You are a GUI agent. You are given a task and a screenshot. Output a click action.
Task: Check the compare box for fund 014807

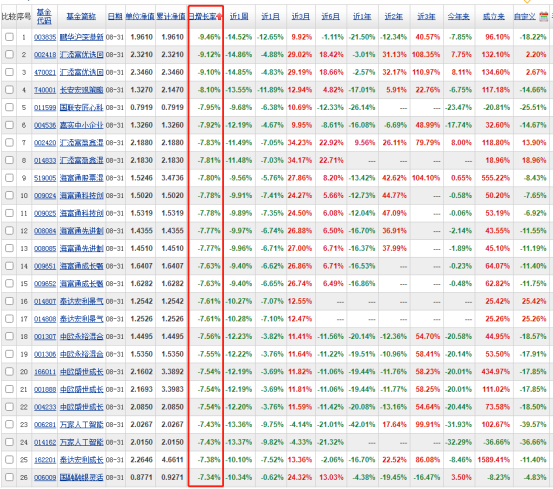[9, 301]
